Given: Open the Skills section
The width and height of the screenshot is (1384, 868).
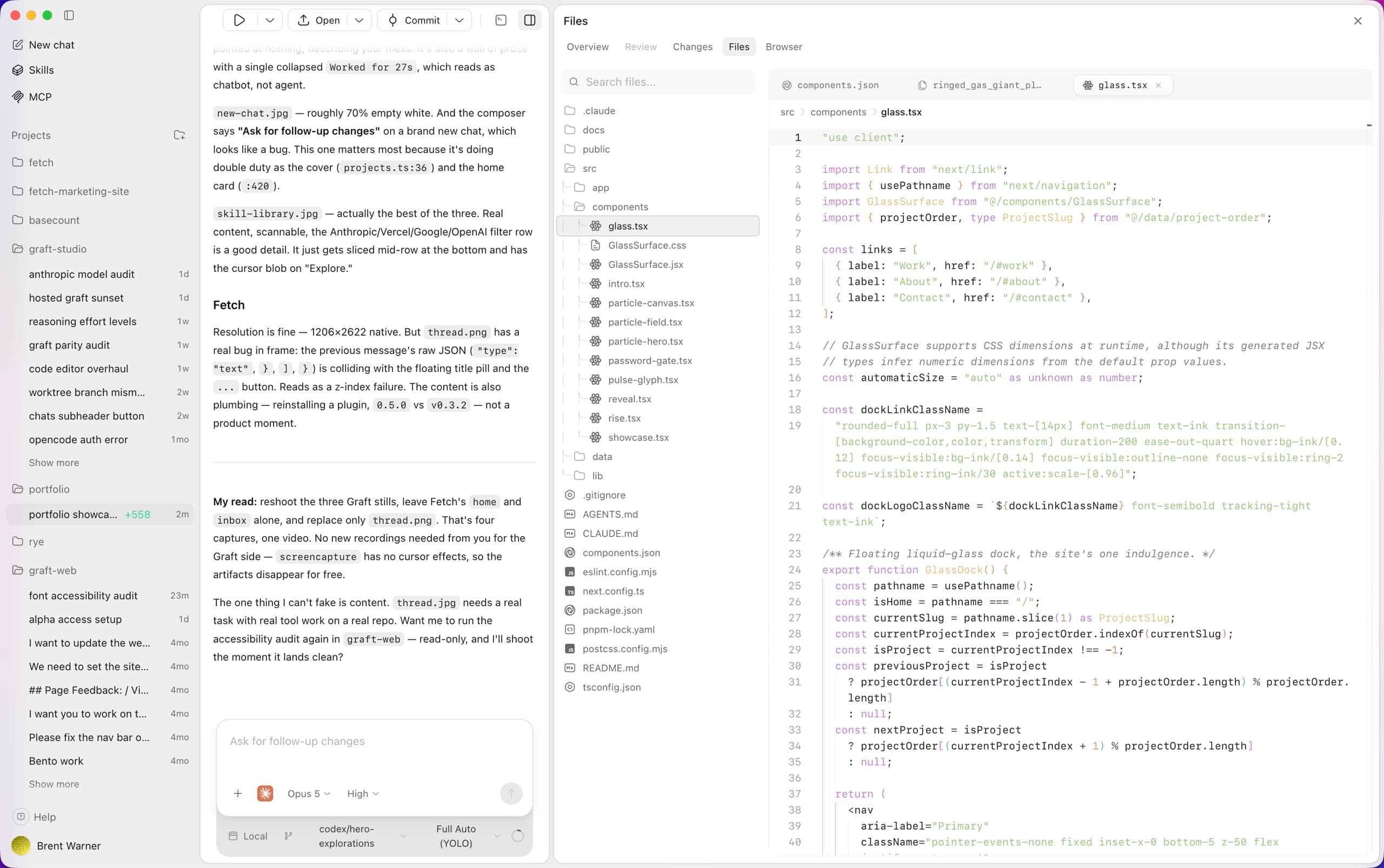Looking at the screenshot, I should [41, 70].
